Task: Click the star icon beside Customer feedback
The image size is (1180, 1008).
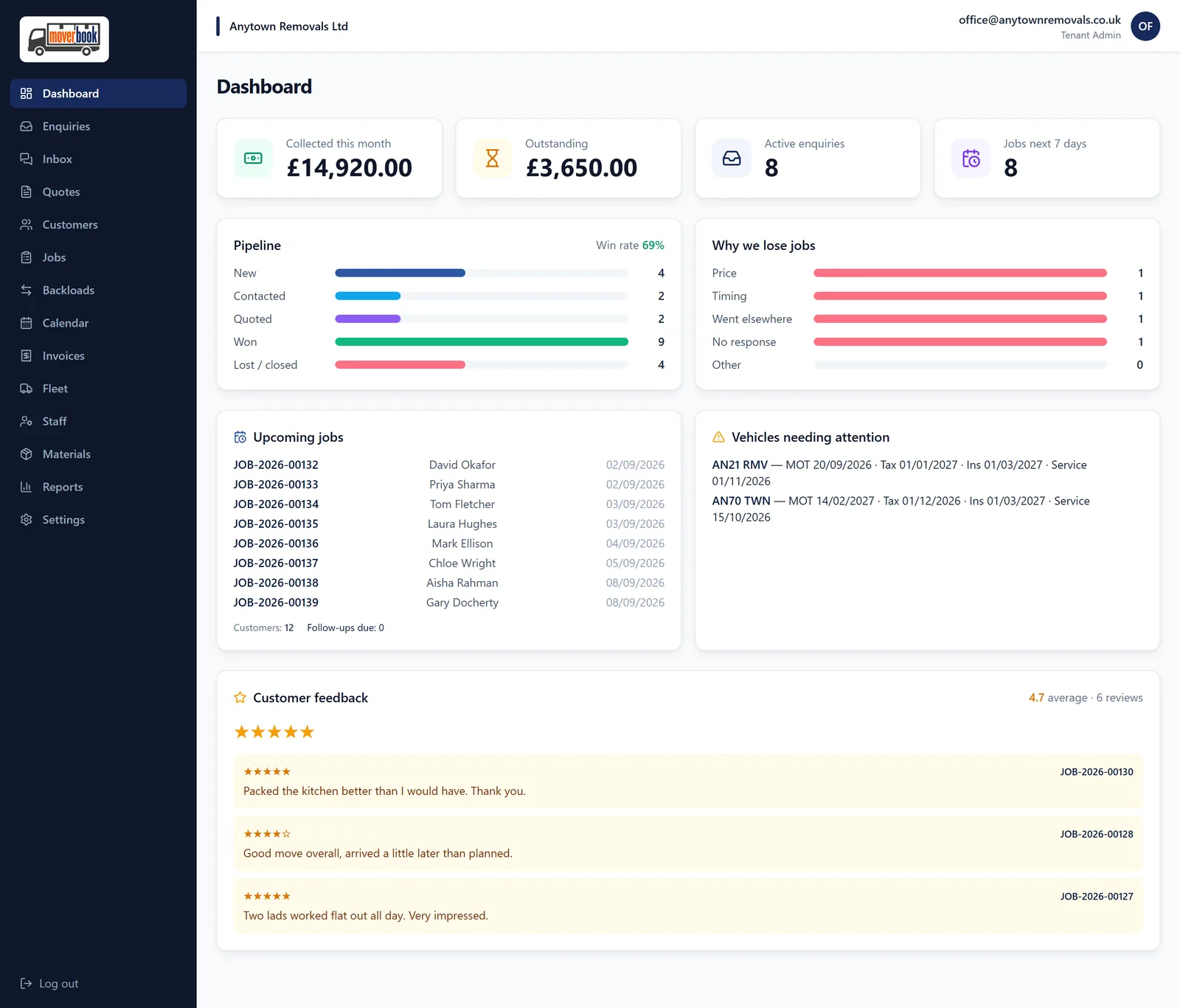Action: click(x=240, y=698)
